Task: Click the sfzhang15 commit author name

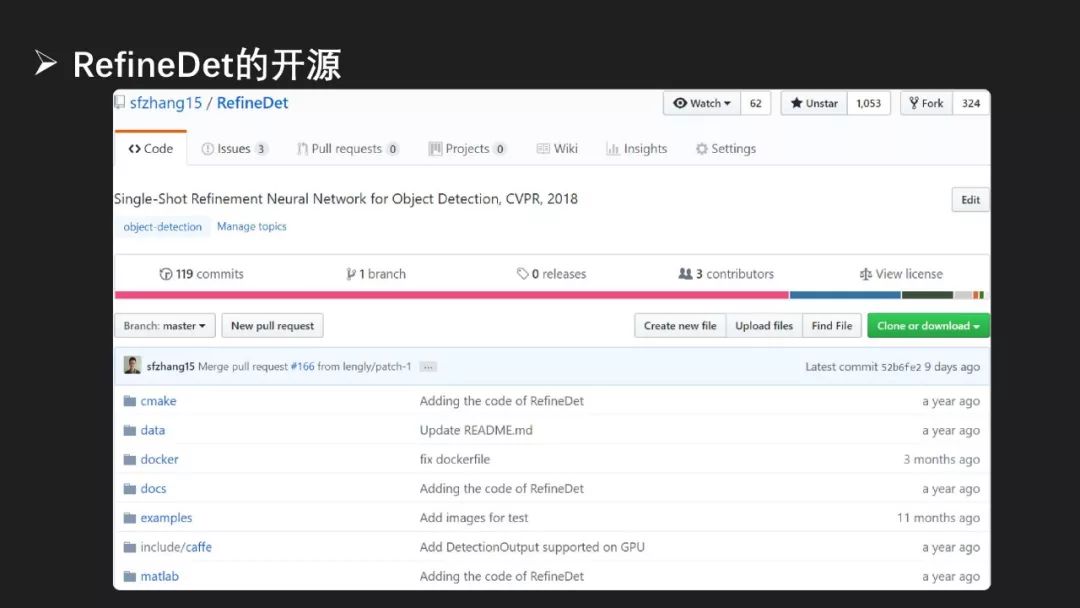Action: coord(170,366)
